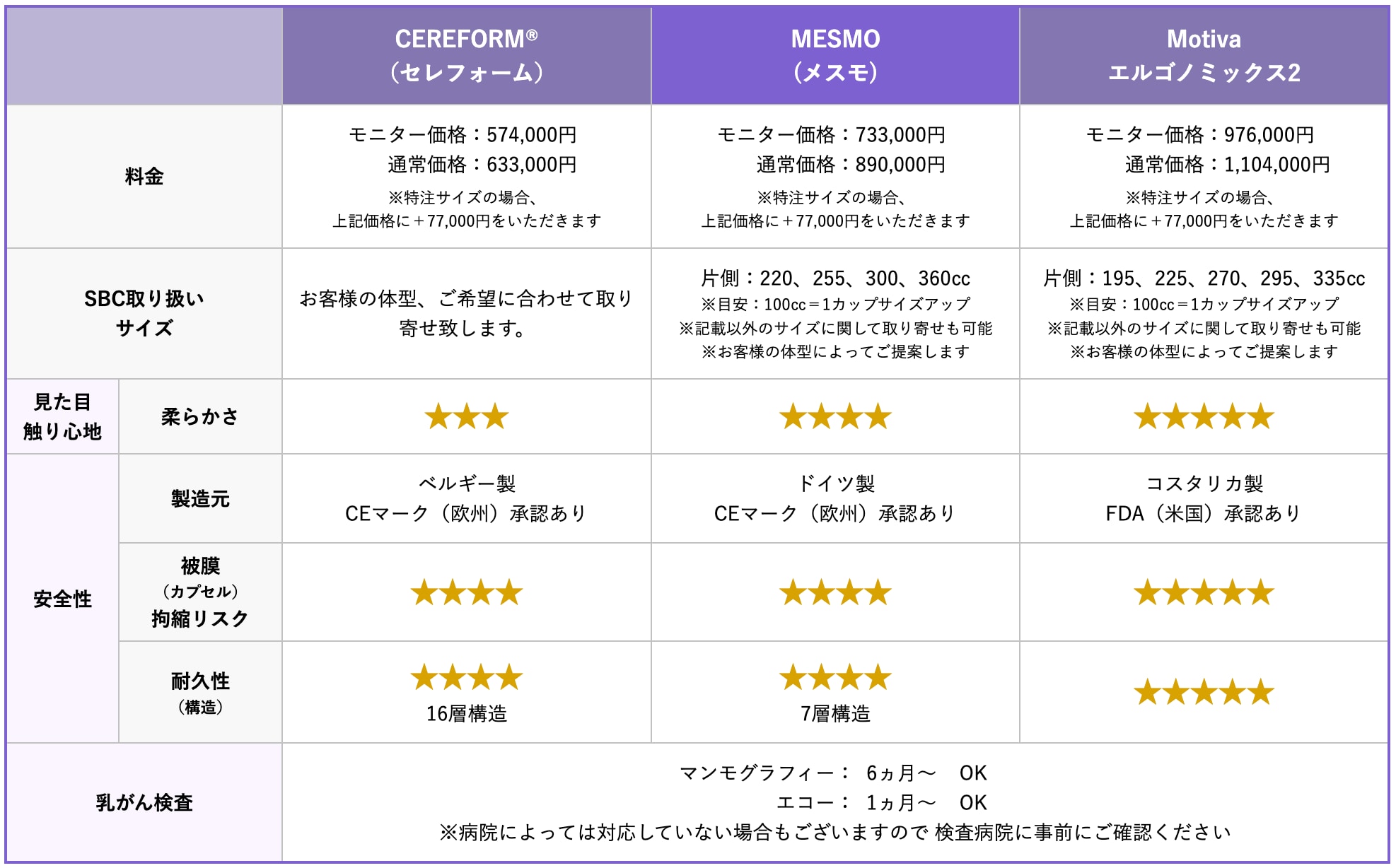
Task: Click Motiva's 通常価格 1,104,000円 text
Action: point(1227,165)
